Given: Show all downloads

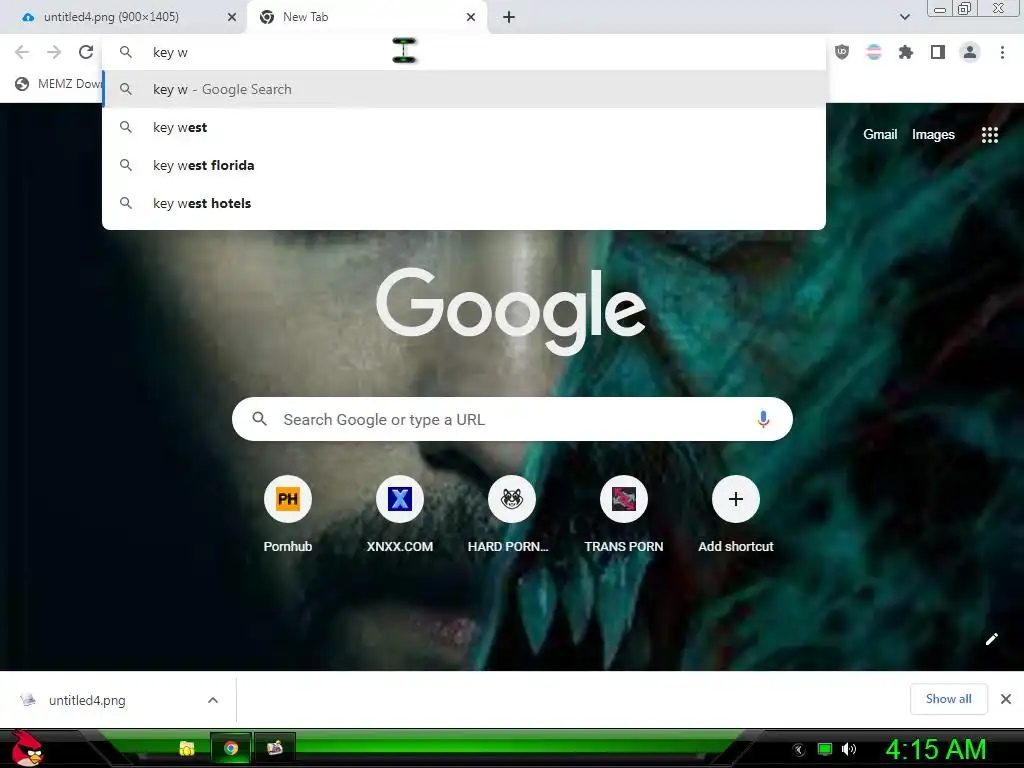Looking at the screenshot, I should (x=948, y=699).
